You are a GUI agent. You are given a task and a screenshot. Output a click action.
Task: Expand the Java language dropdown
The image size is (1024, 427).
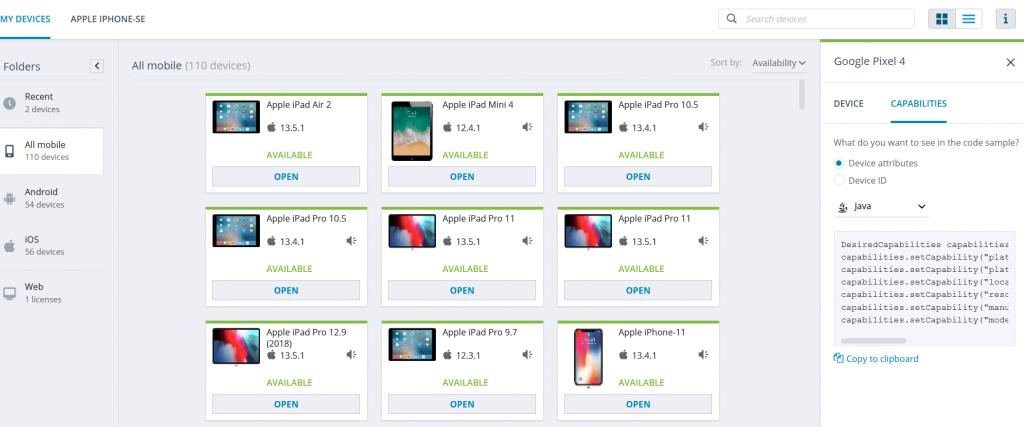882,207
